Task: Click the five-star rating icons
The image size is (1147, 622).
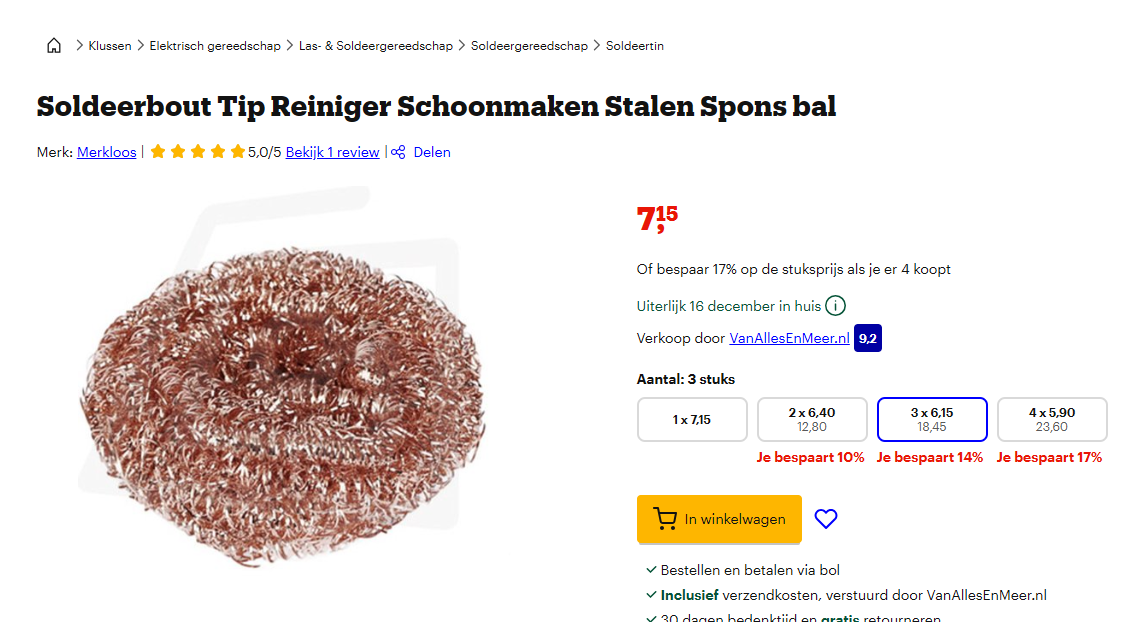Action: tap(197, 152)
